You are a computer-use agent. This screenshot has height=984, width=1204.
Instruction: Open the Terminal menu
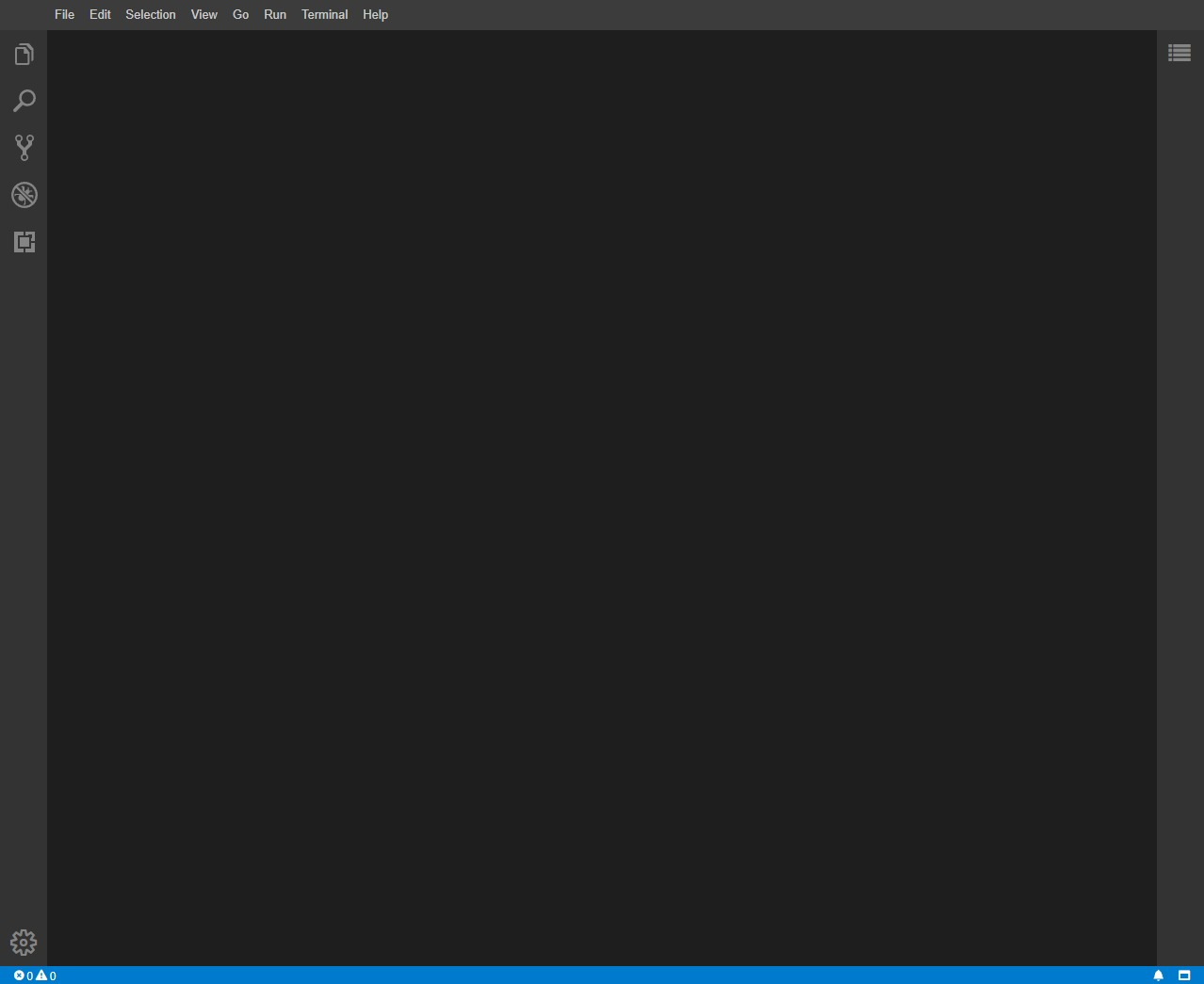[324, 14]
